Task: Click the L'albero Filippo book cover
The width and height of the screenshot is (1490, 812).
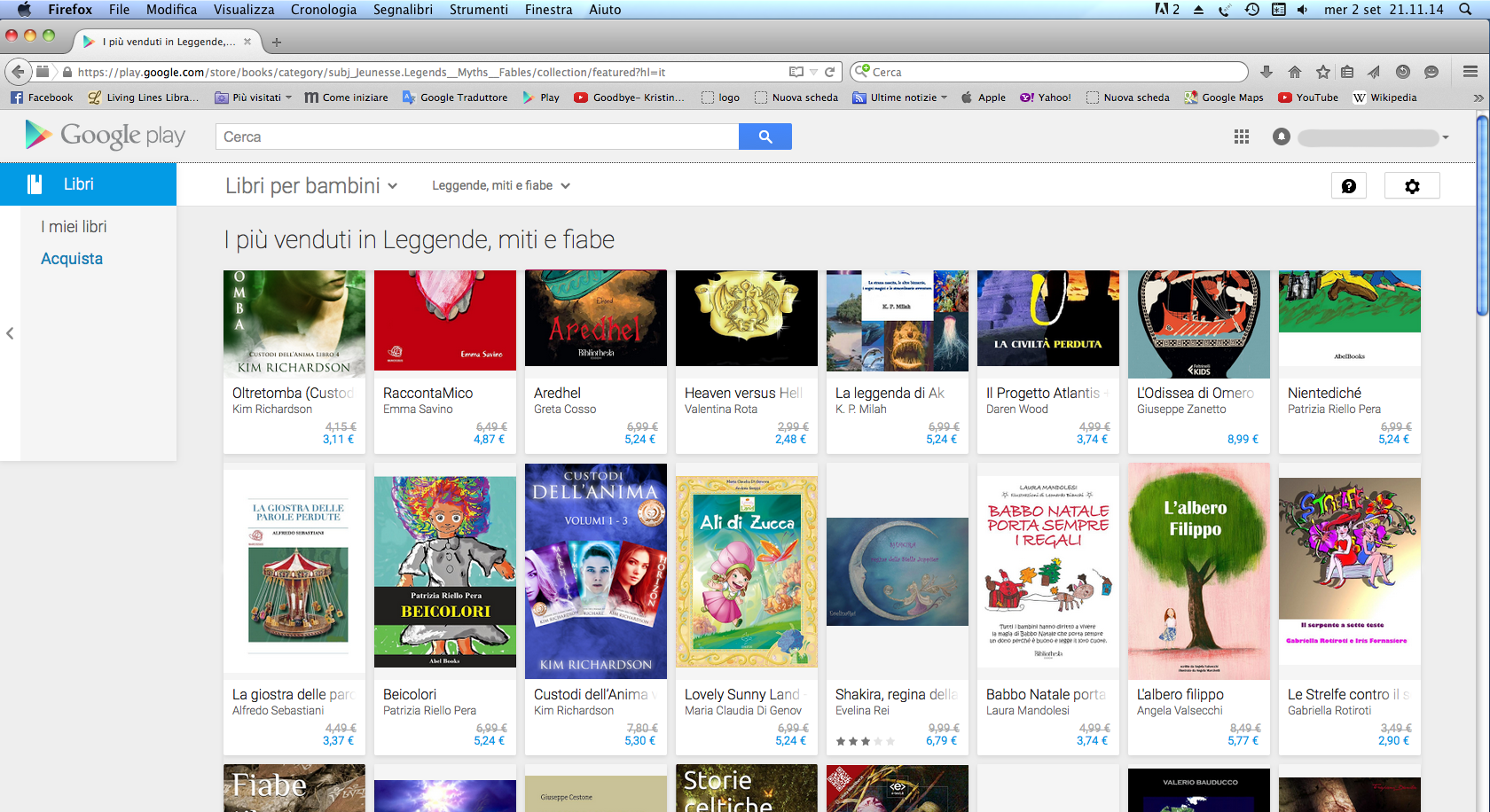Action: click(1199, 571)
